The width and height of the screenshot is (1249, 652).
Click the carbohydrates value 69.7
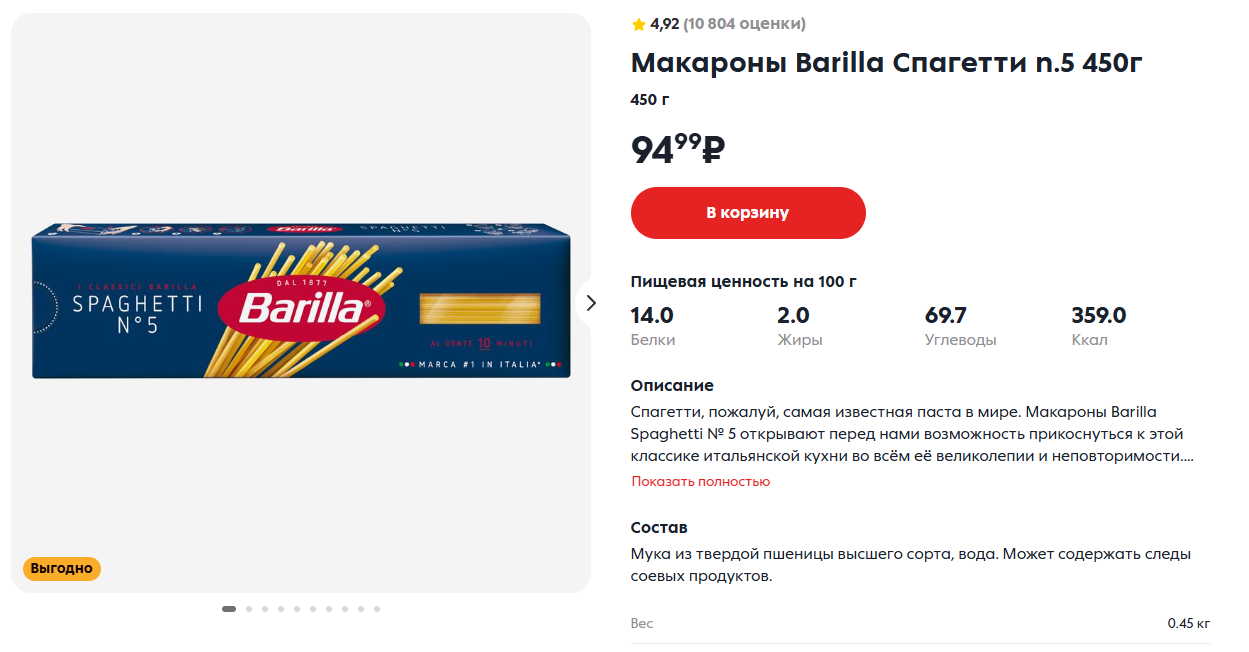pos(945,316)
